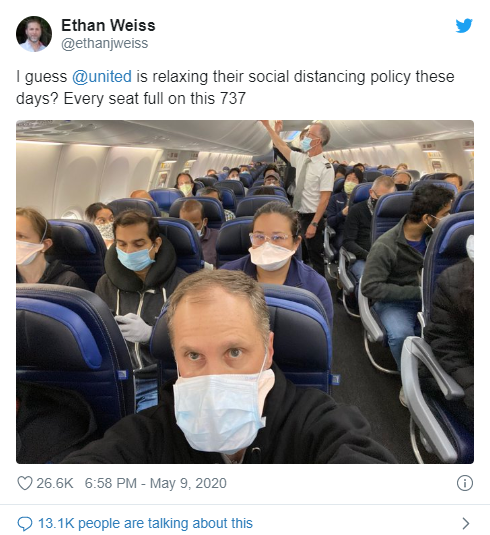Click the speech bubble reply icon
490x535 pixels.
click(25, 523)
